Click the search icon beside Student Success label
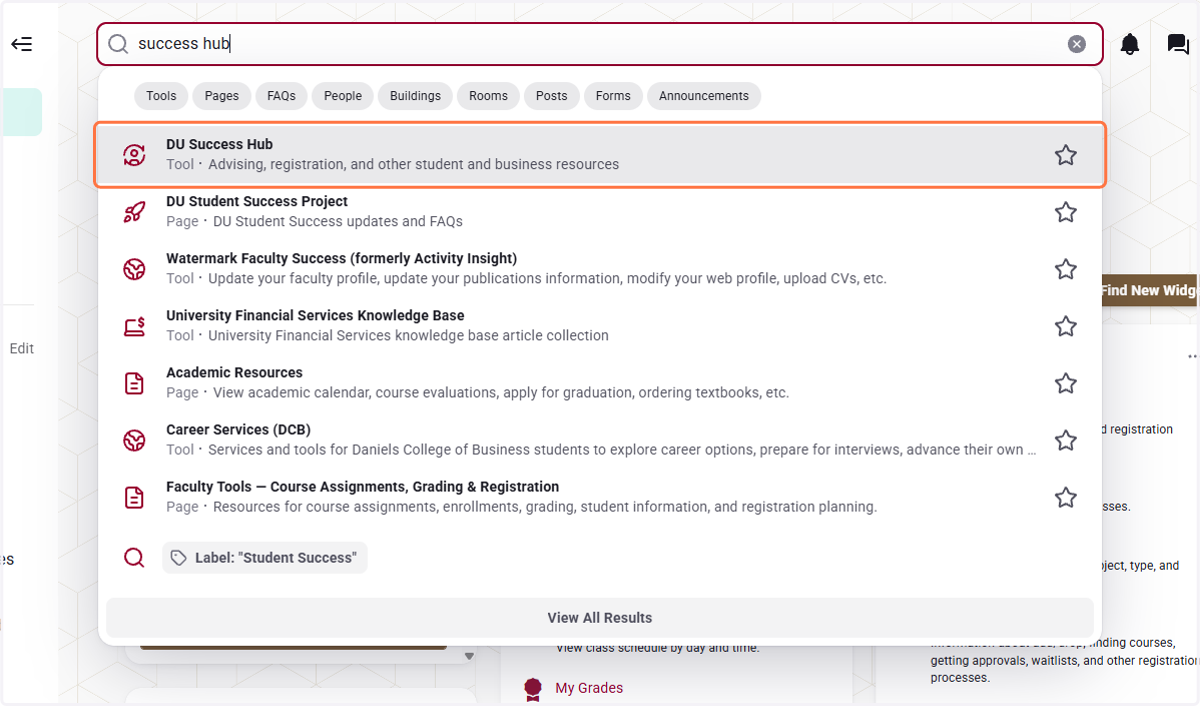This screenshot has width=1200, height=706. (x=134, y=558)
